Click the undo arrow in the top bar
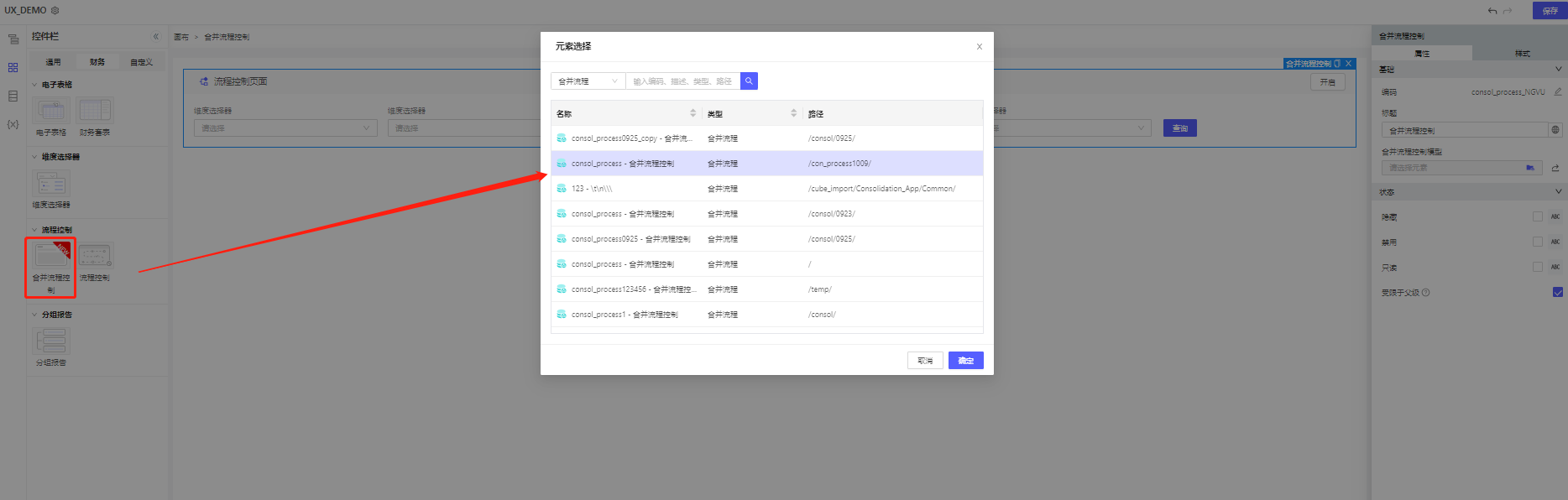This screenshot has height=500, width=1568. click(x=1492, y=11)
